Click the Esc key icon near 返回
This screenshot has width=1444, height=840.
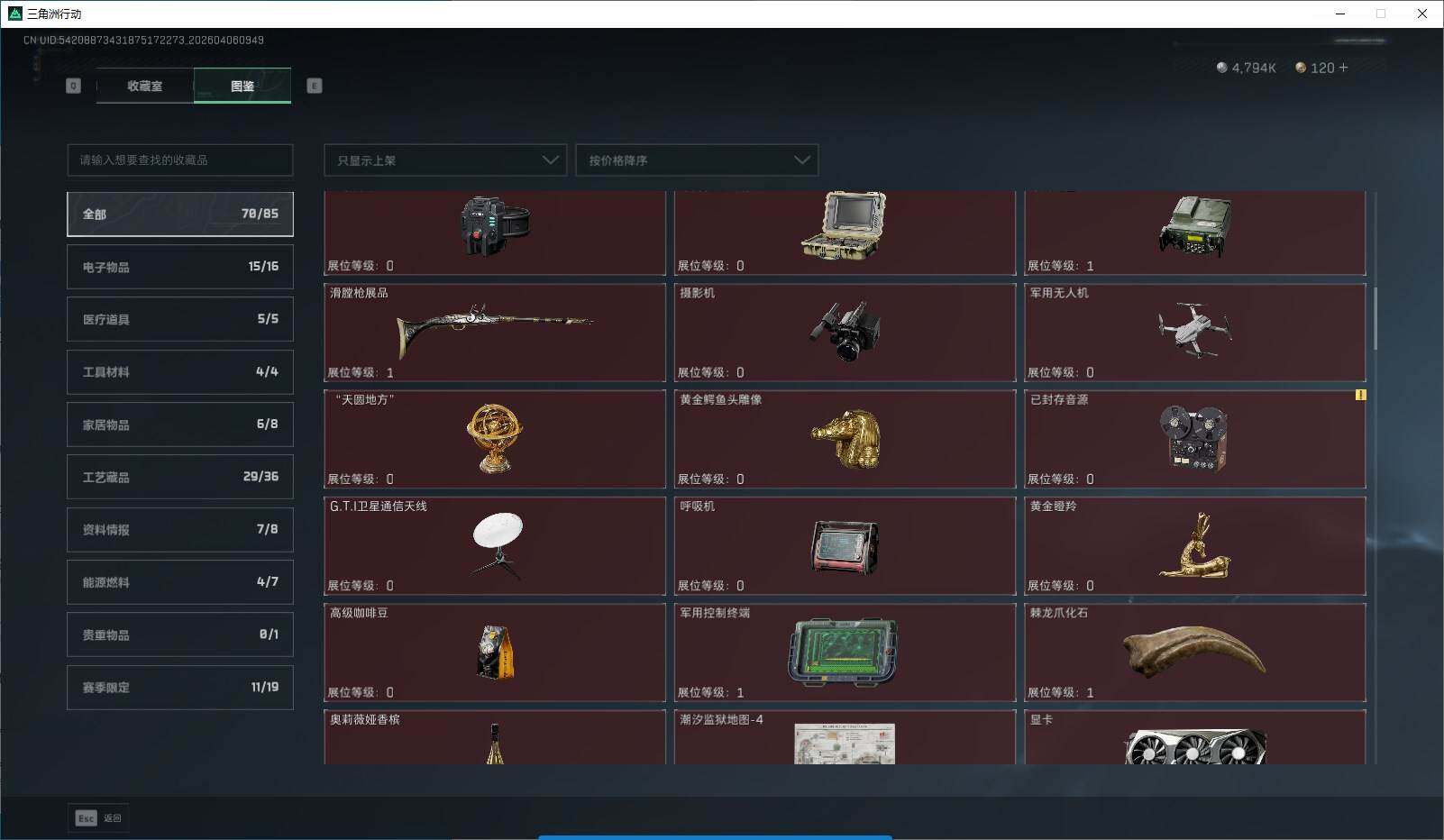[85, 818]
